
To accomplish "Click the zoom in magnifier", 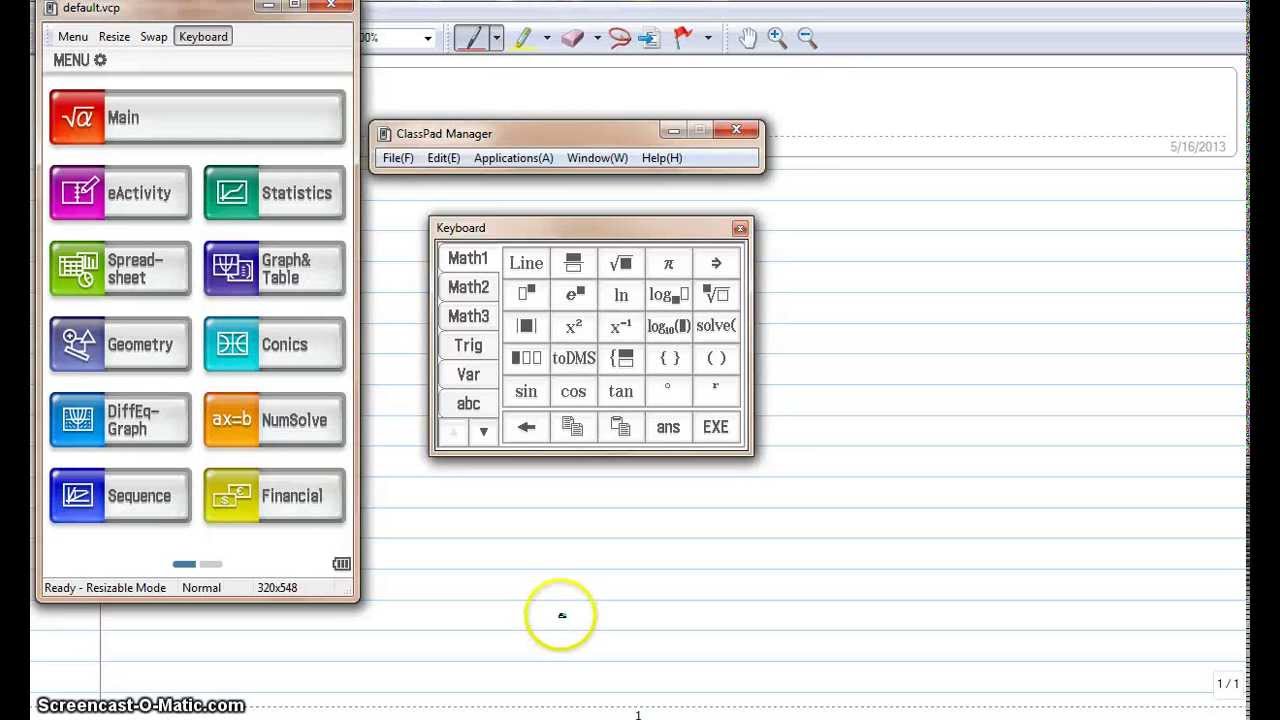I will 777,38.
